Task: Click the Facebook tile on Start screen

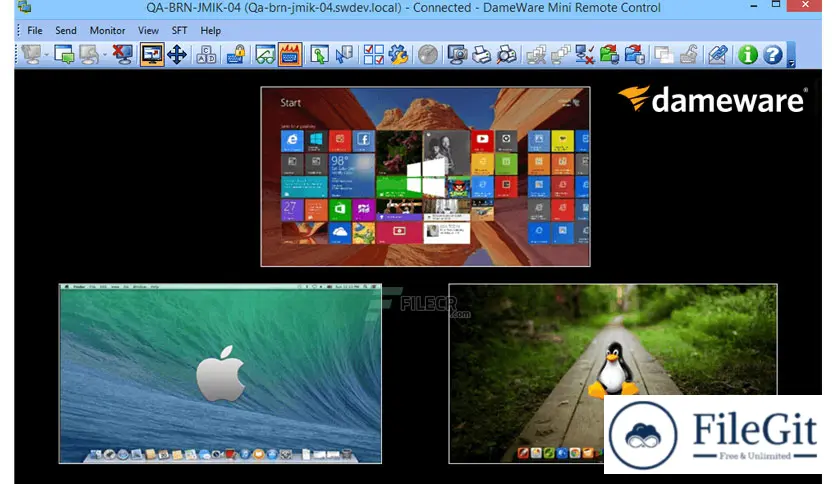Action: 363,141
